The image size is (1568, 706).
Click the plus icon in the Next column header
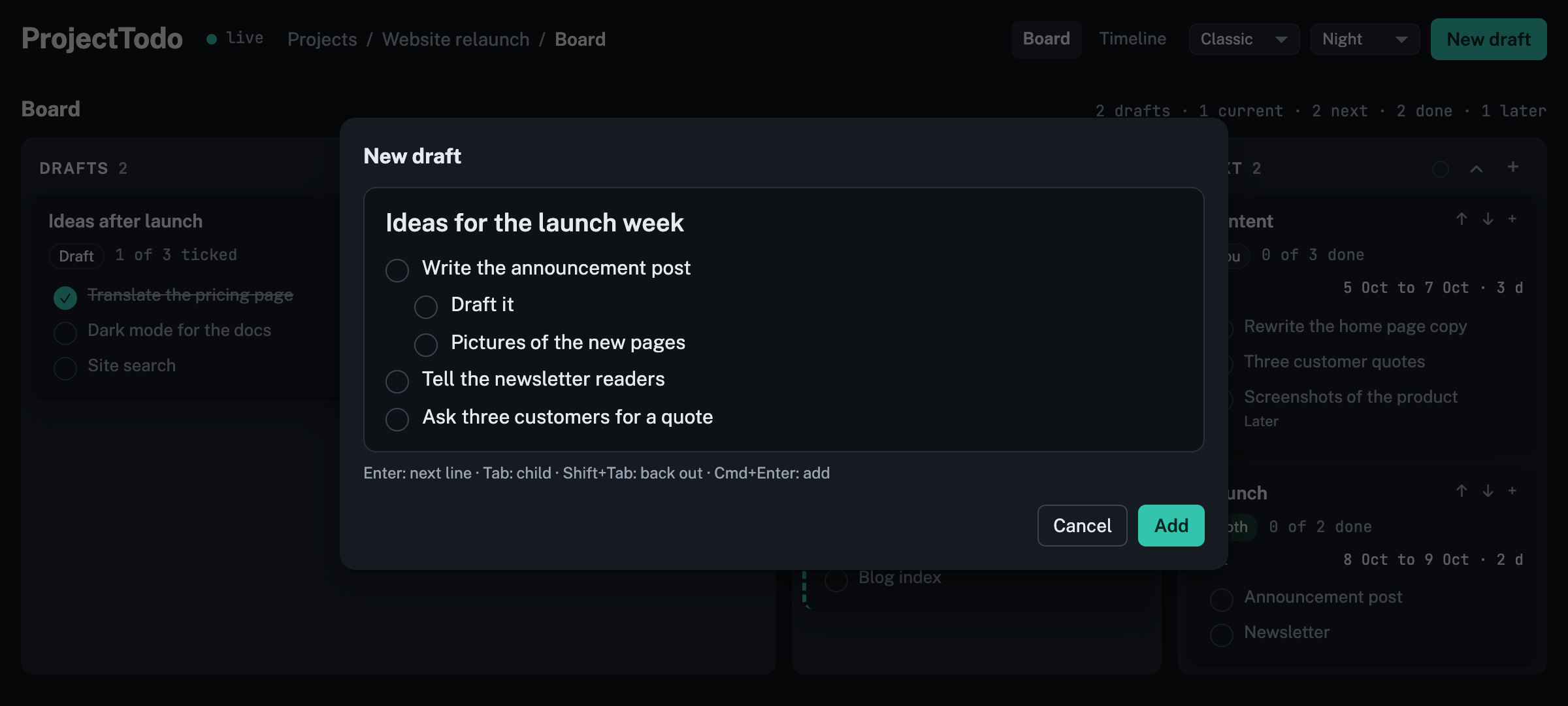pos(1512,167)
